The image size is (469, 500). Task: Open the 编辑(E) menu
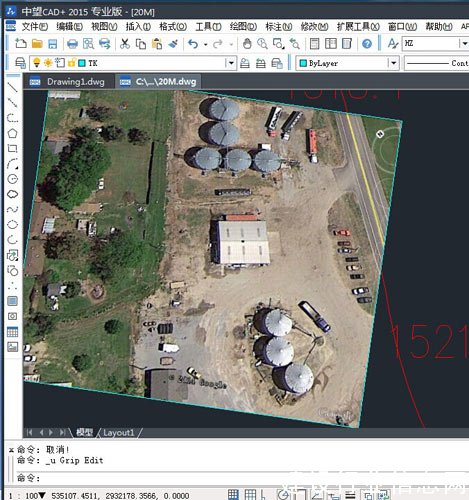tap(69, 26)
